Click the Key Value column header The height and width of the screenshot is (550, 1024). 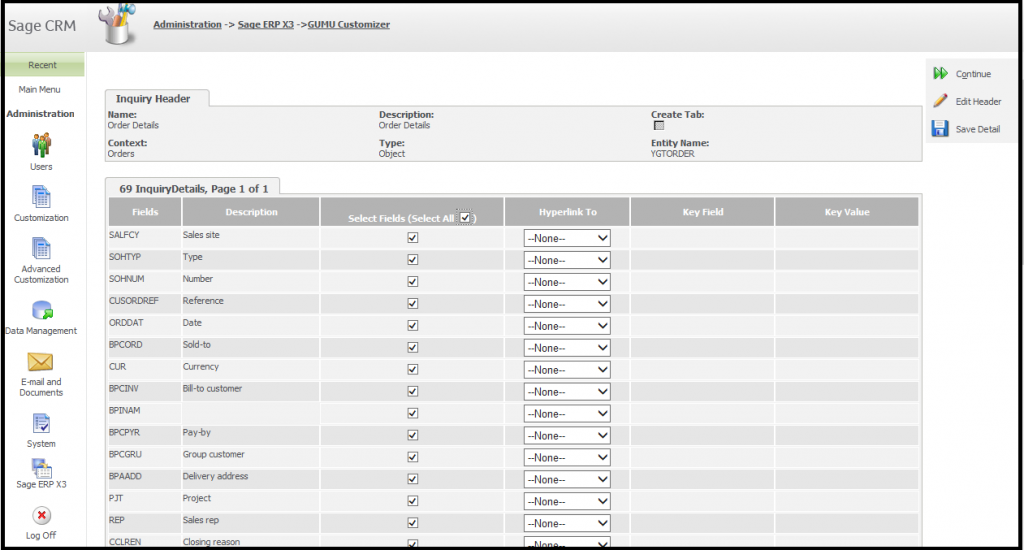pos(847,212)
